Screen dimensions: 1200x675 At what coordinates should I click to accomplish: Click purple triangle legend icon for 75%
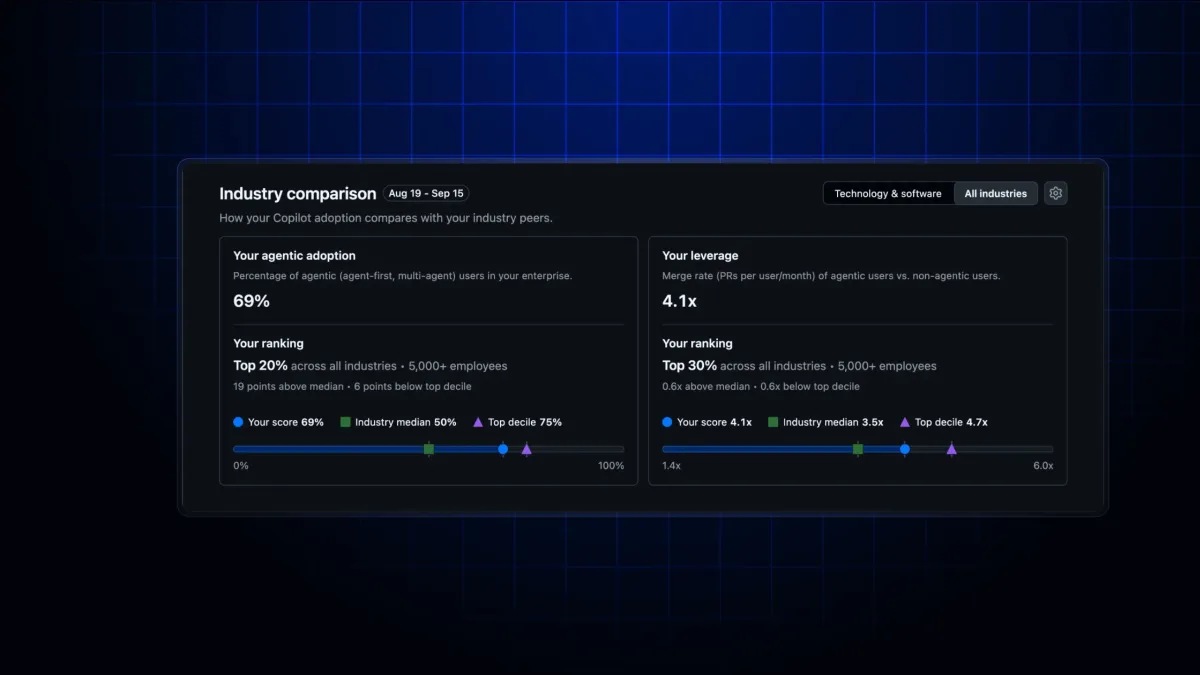pyautogui.click(x=478, y=422)
